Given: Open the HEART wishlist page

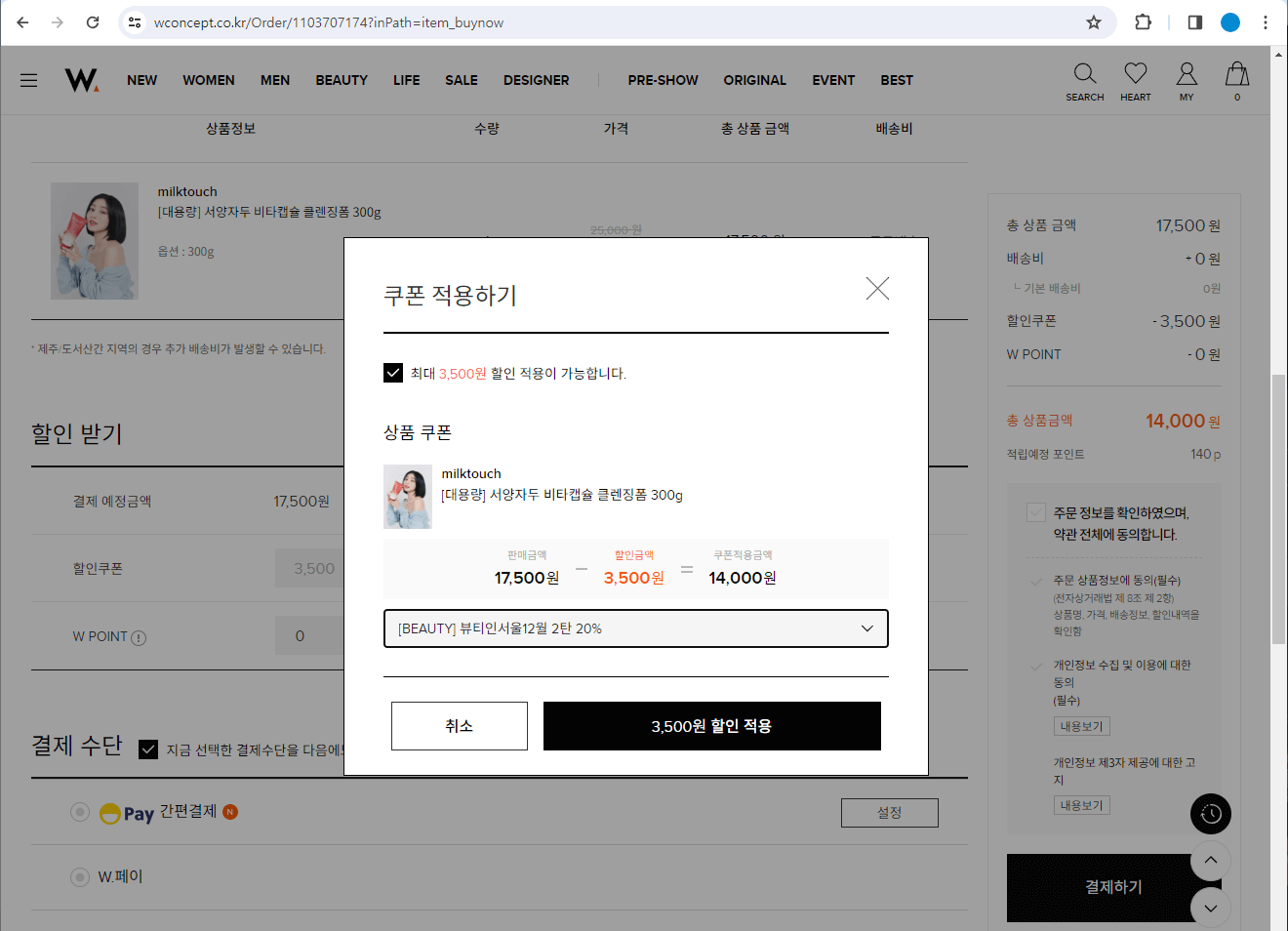Looking at the screenshot, I should 1135,81.
